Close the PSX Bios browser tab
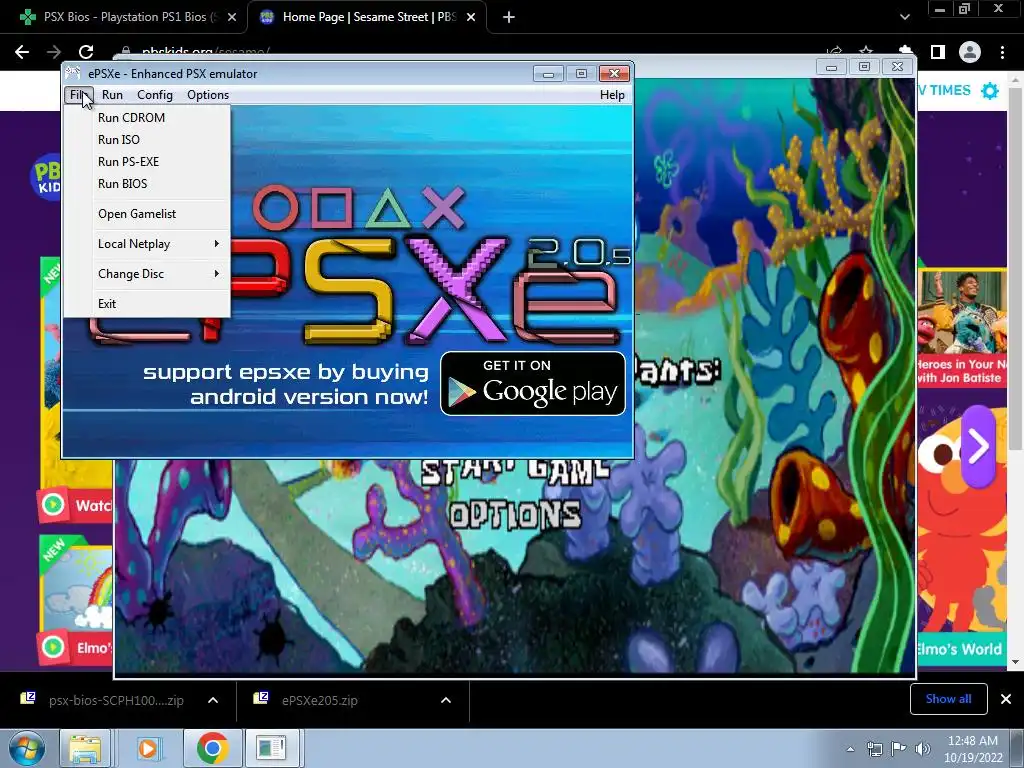1024x768 pixels. [232, 17]
